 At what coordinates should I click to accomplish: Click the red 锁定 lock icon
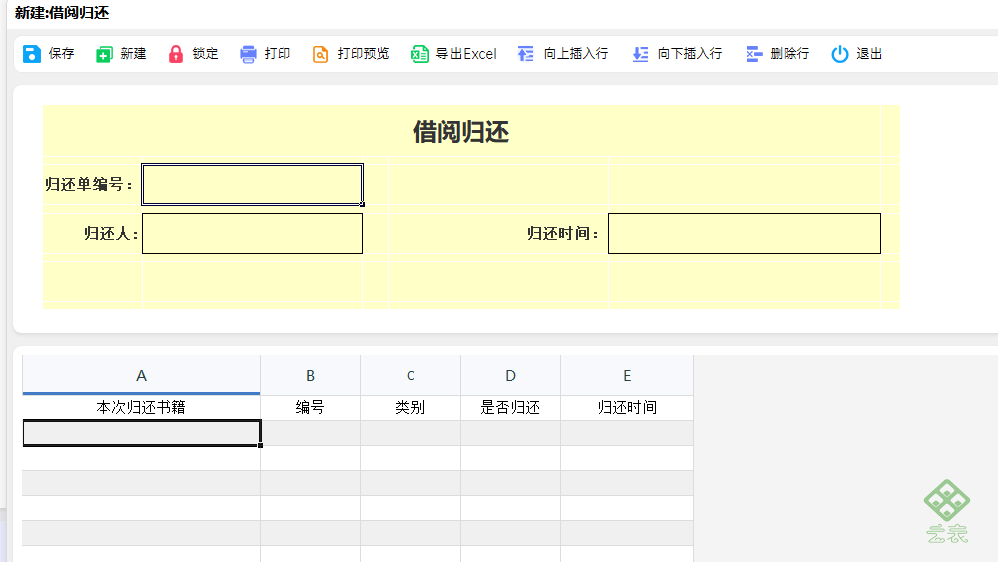coord(176,54)
